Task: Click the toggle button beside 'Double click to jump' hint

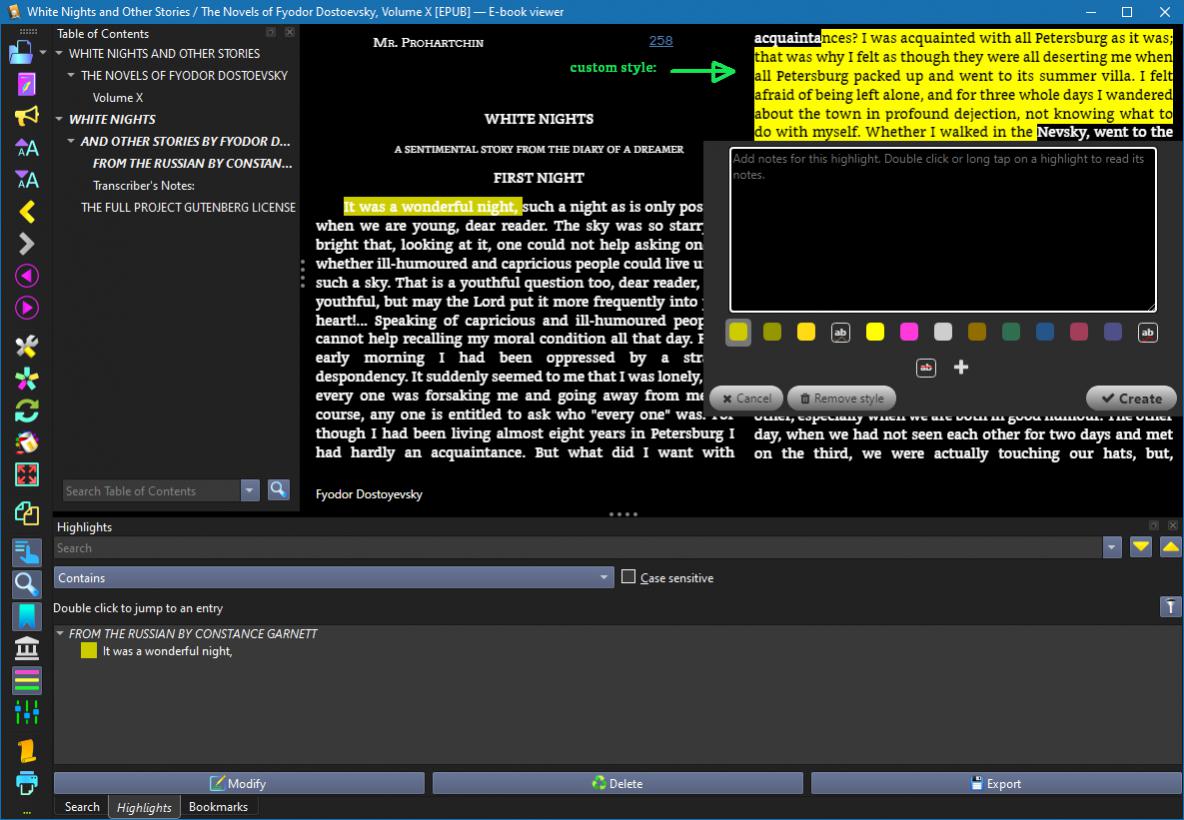Action: (x=1170, y=606)
